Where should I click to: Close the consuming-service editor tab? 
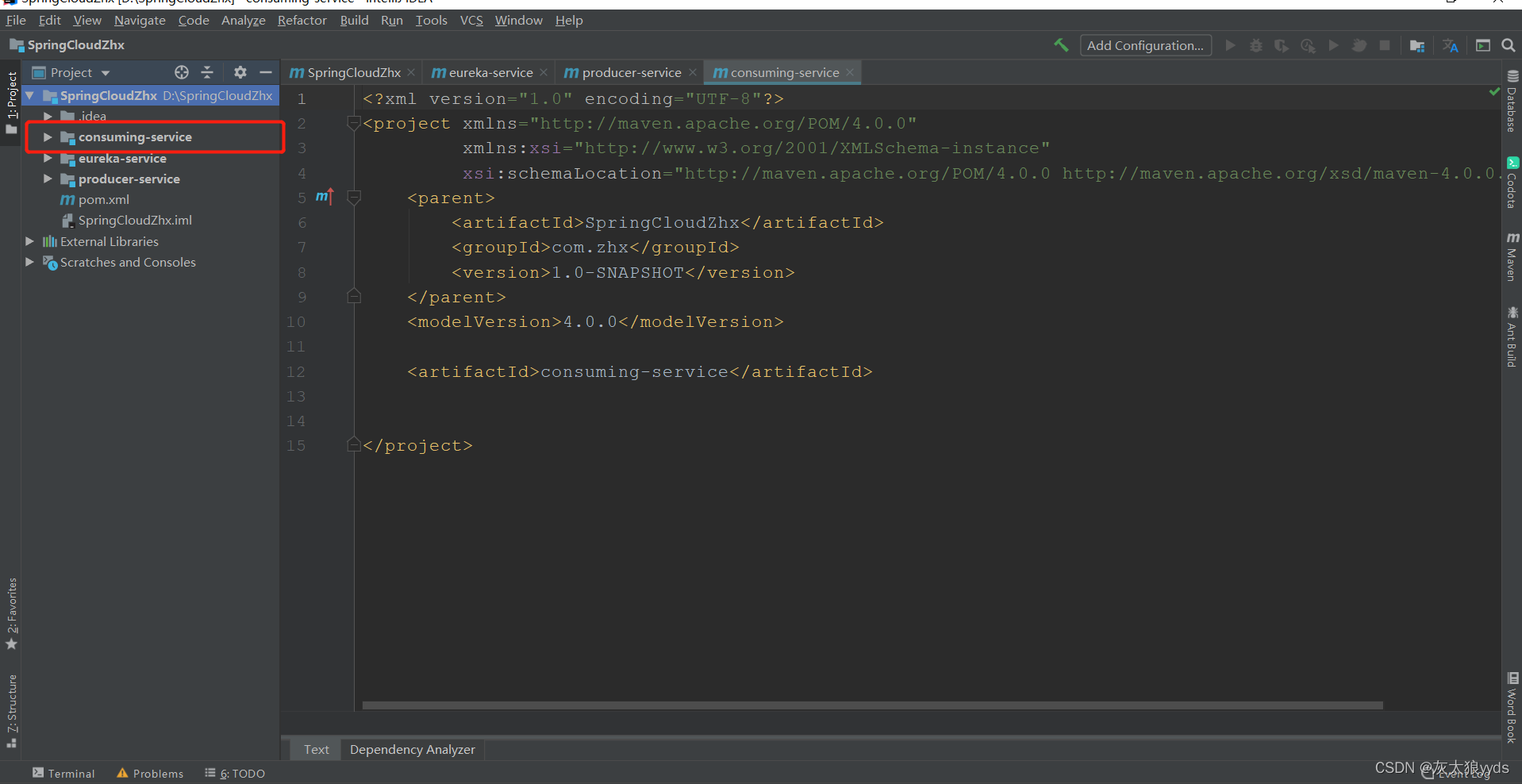[850, 72]
